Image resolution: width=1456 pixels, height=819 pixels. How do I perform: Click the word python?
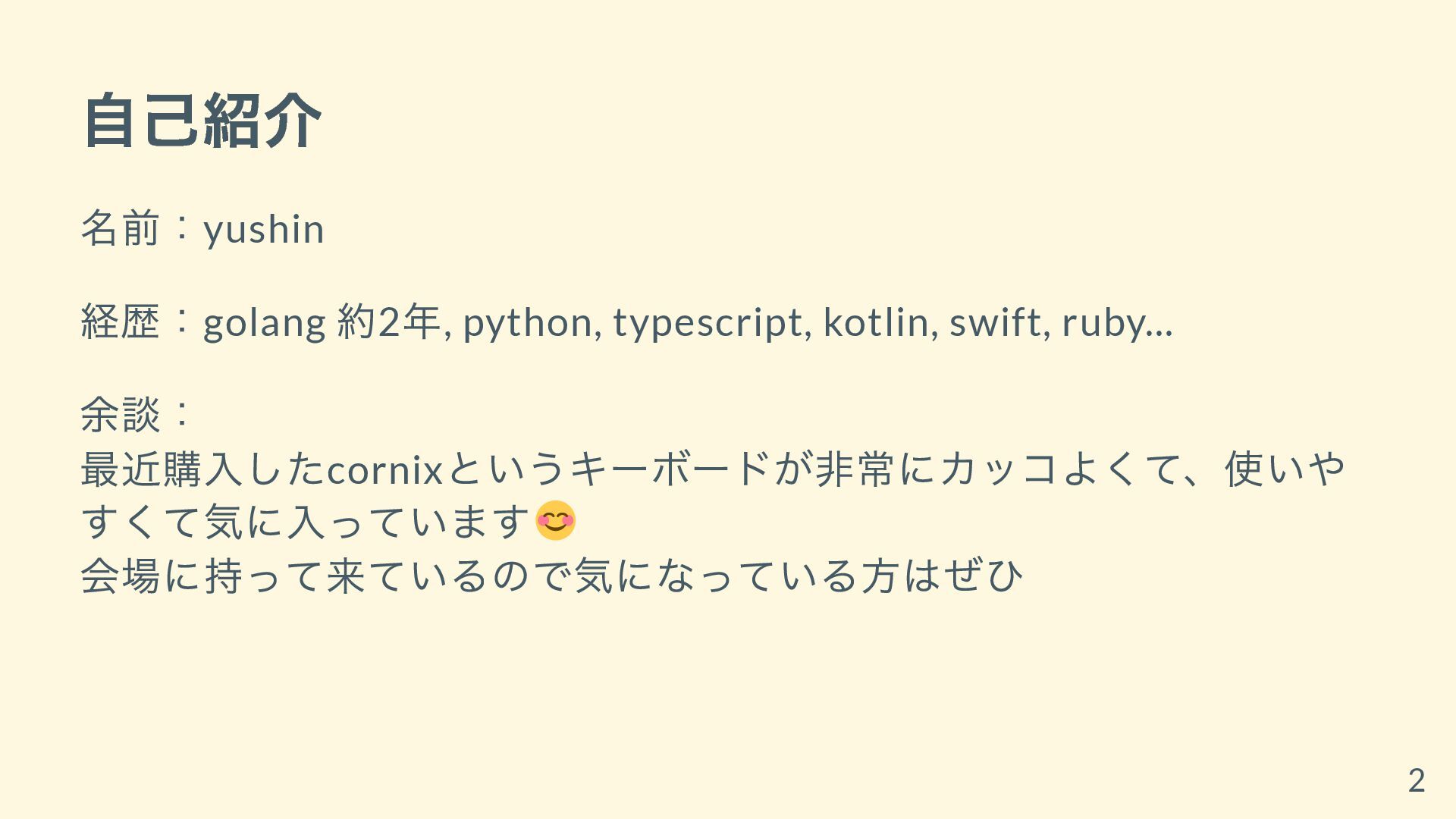[x=529, y=323]
